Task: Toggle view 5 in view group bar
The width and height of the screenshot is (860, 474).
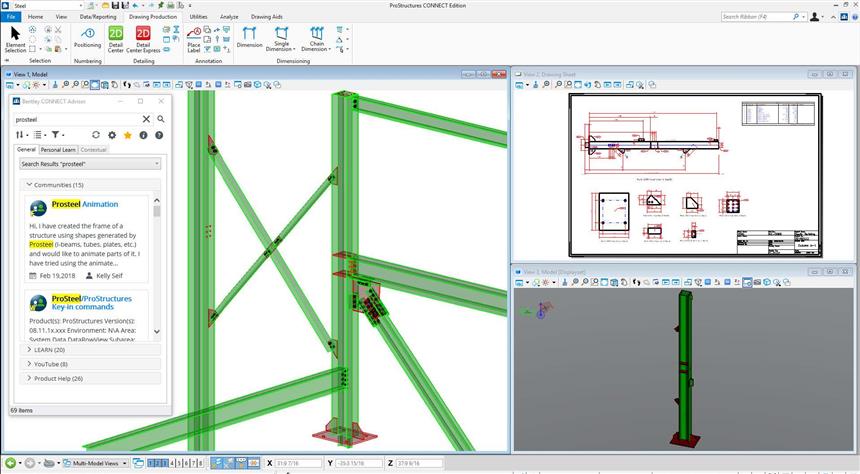Action: coord(181,464)
